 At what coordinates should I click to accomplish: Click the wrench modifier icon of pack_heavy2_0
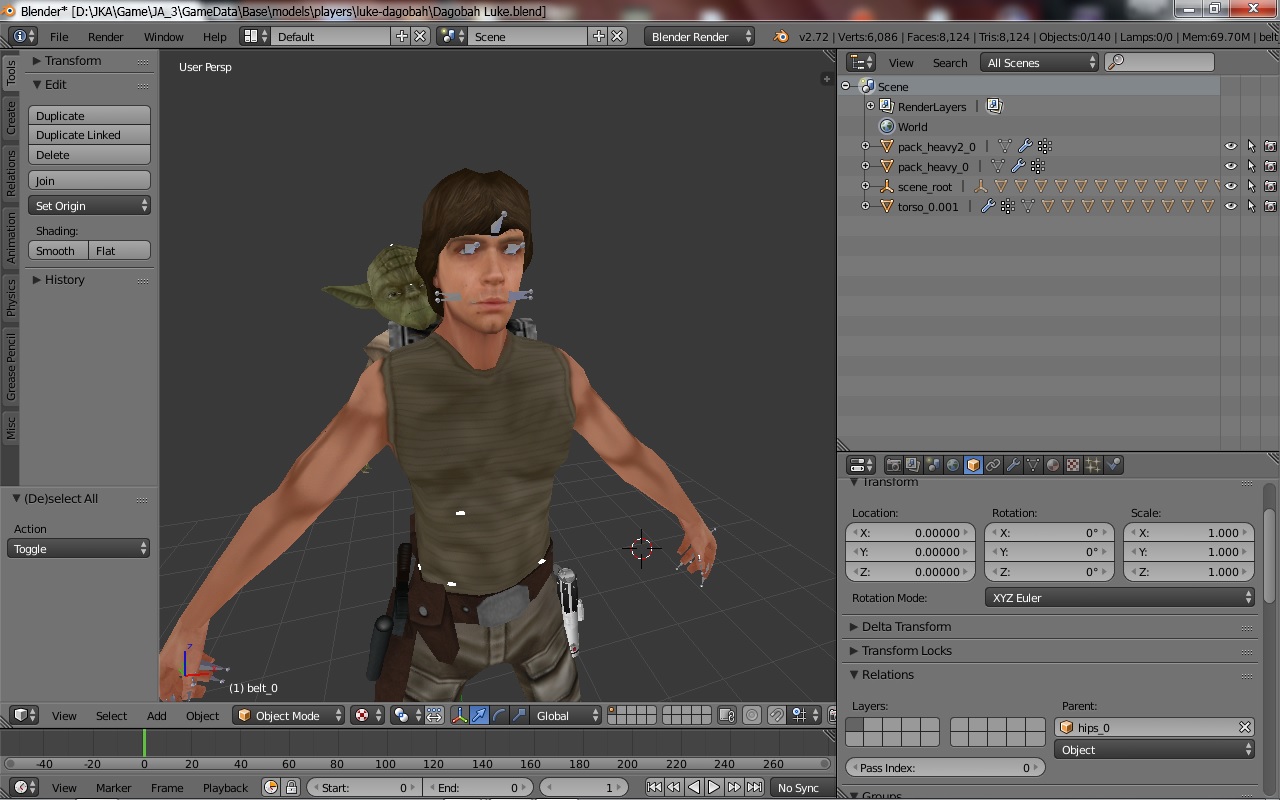(1024, 146)
